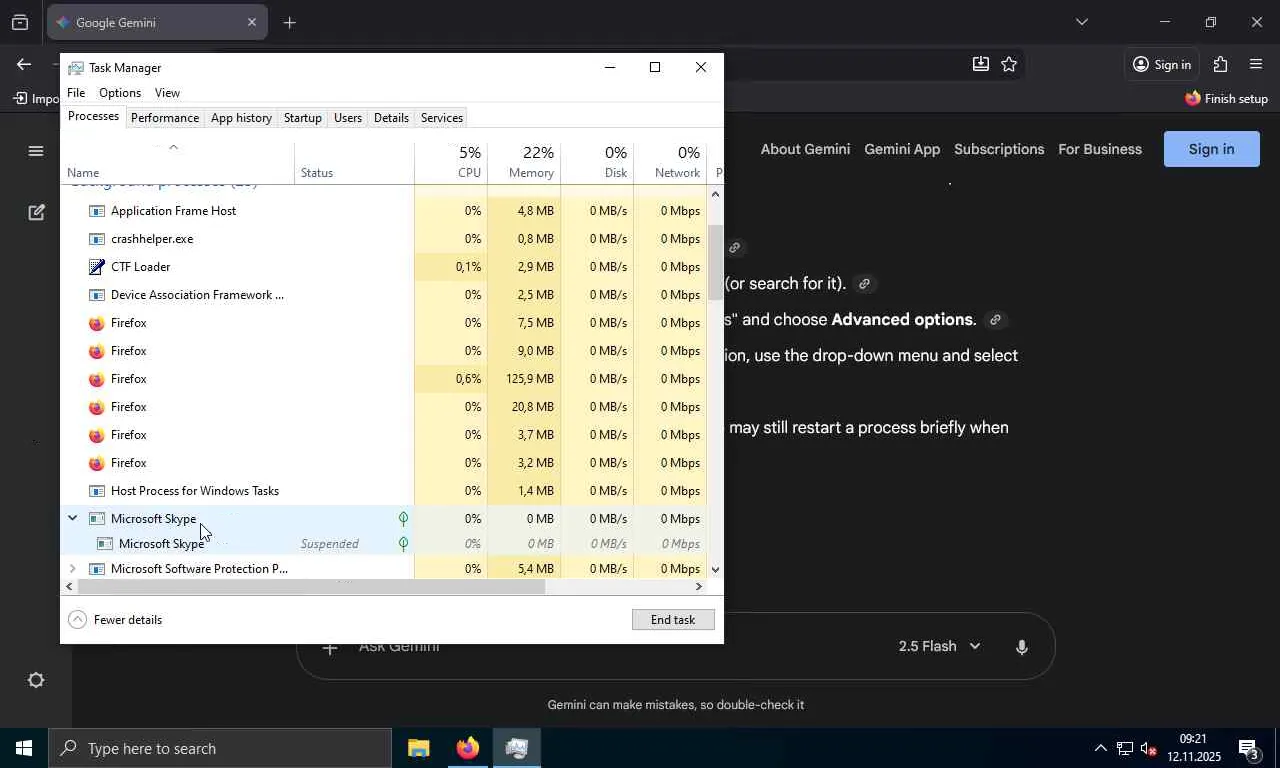
Task: Open the About Gemini link
Action: tap(805, 149)
